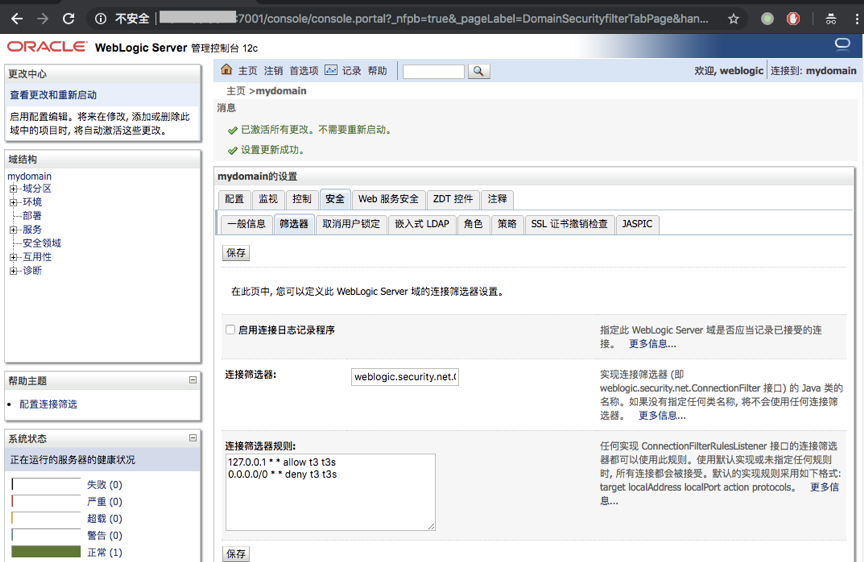864x562 pixels.
Task: Expand the 环境 tree node
Action: coord(13,202)
